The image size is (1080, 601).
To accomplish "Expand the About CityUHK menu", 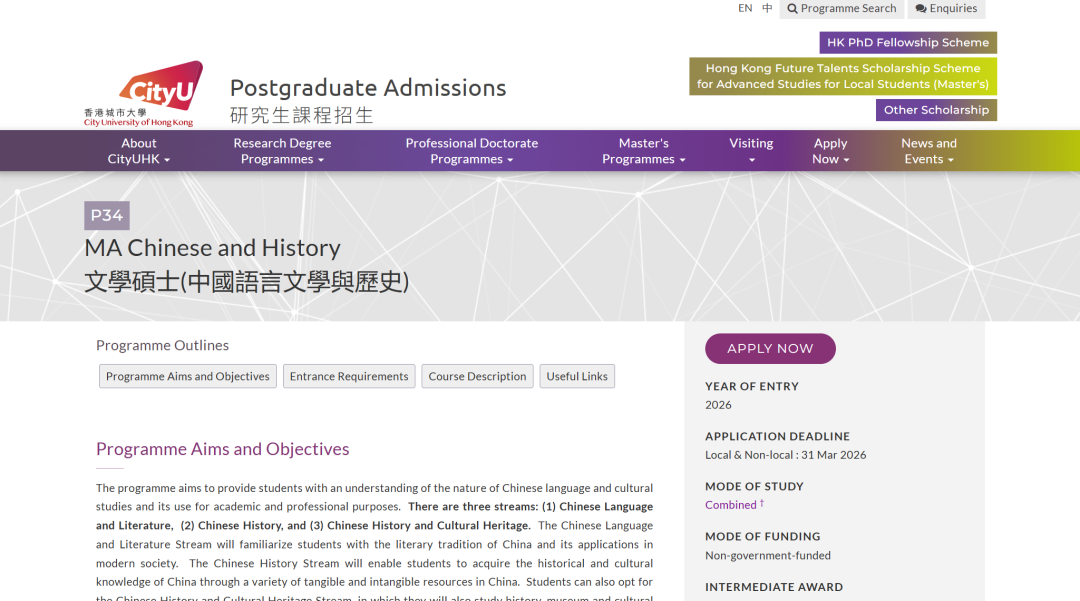I will coord(138,150).
